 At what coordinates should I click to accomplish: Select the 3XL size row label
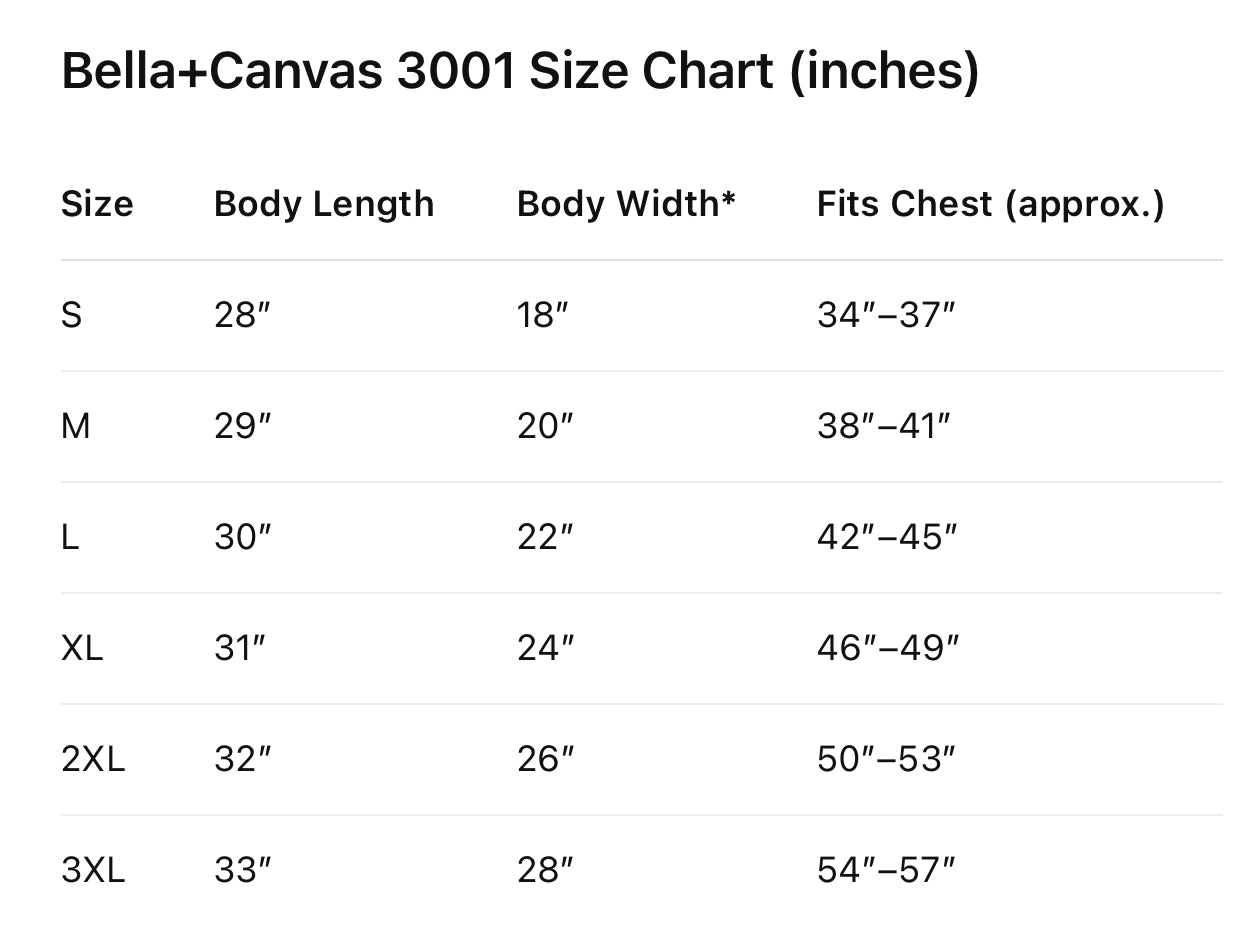click(93, 871)
